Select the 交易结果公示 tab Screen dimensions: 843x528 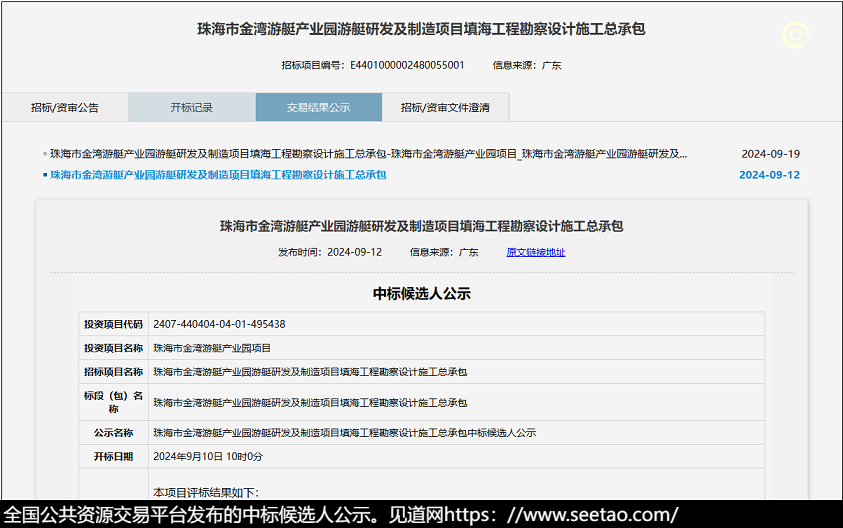(318, 107)
